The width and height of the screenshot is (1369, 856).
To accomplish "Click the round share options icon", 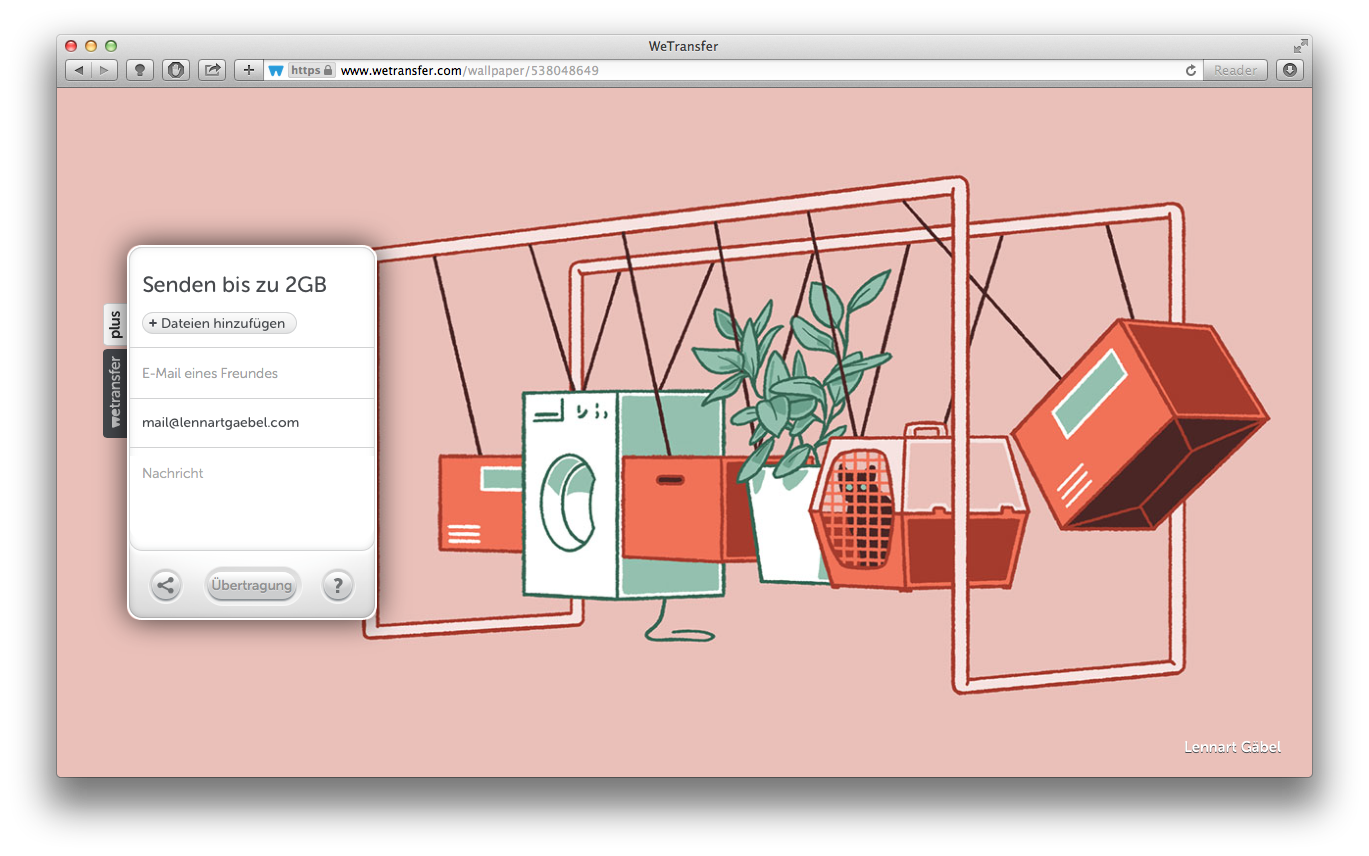I will (166, 585).
